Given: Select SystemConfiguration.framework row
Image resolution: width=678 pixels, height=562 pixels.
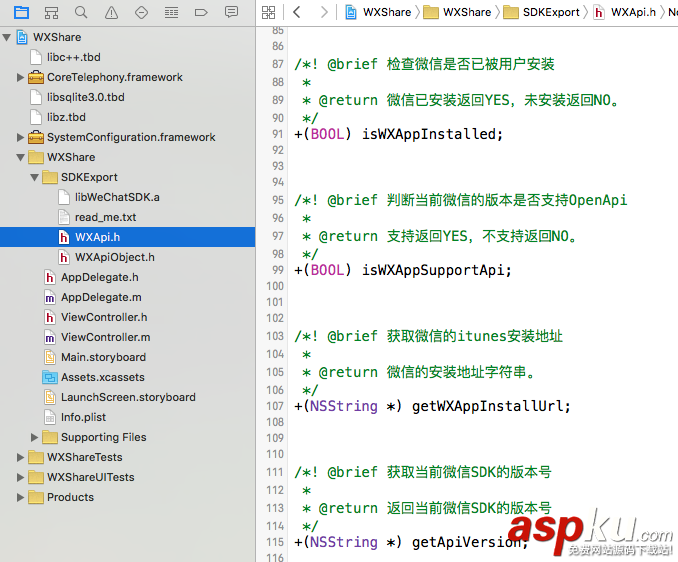Looking at the screenshot, I should click(x=127, y=137).
